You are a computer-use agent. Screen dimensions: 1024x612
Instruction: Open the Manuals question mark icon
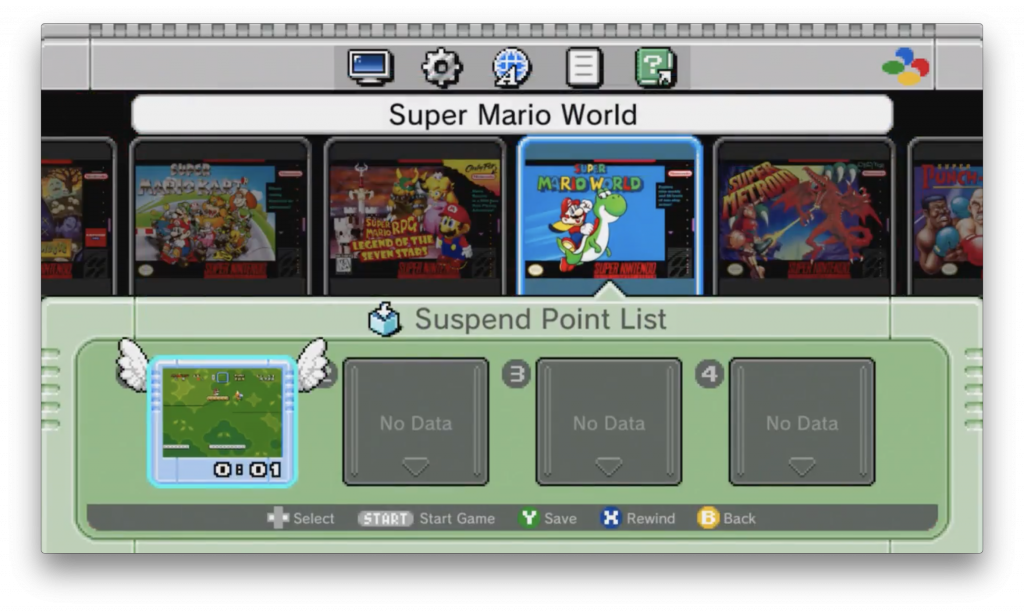(655, 68)
